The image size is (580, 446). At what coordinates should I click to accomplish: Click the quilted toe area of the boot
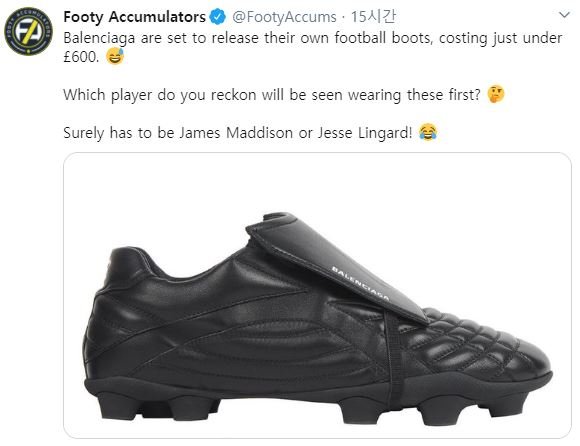tap(481, 342)
